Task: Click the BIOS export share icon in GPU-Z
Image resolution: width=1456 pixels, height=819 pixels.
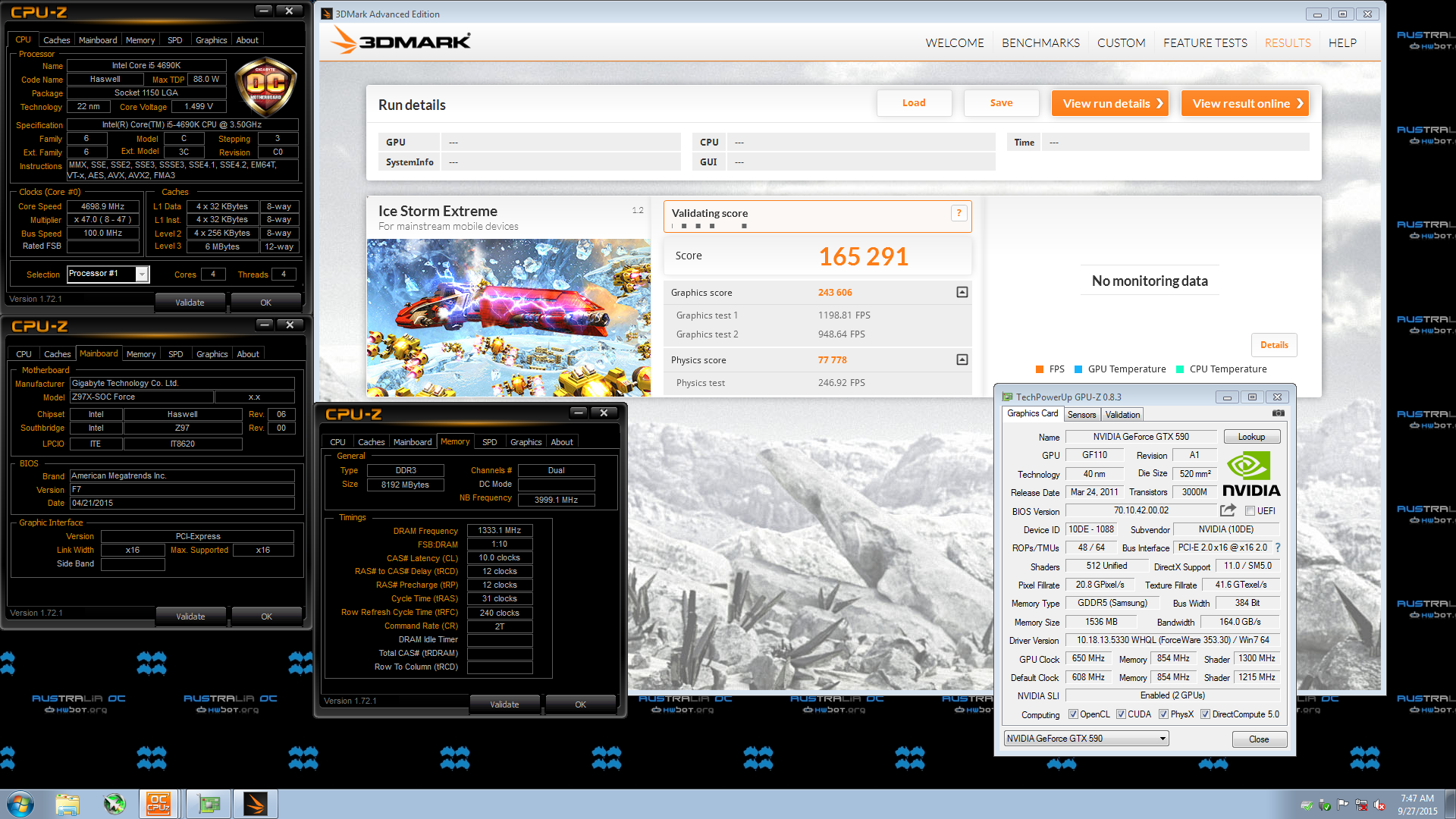Action: click(x=1228, y=510)
